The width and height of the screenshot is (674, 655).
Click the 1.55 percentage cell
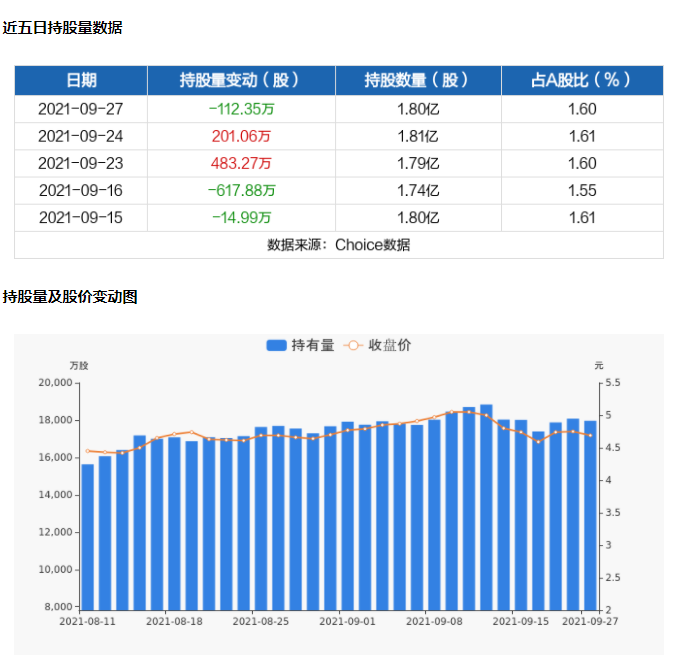582,190
